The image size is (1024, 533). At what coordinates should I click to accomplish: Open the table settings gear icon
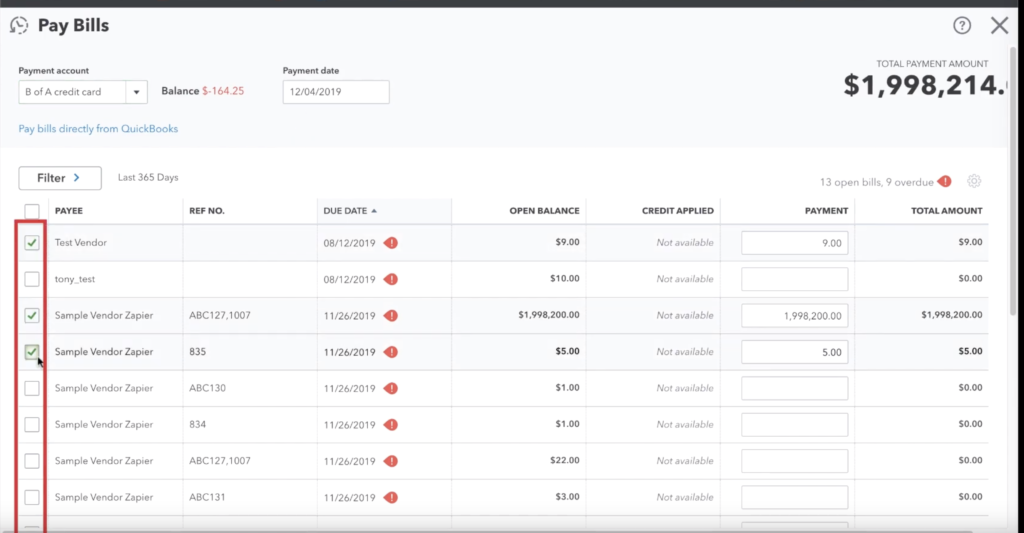[x=974, y=181]
